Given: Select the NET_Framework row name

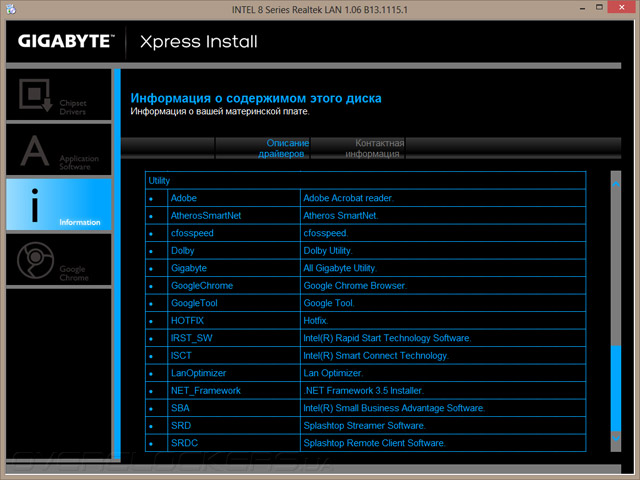Looking at the screenshot, I should (x=206, y=391).
